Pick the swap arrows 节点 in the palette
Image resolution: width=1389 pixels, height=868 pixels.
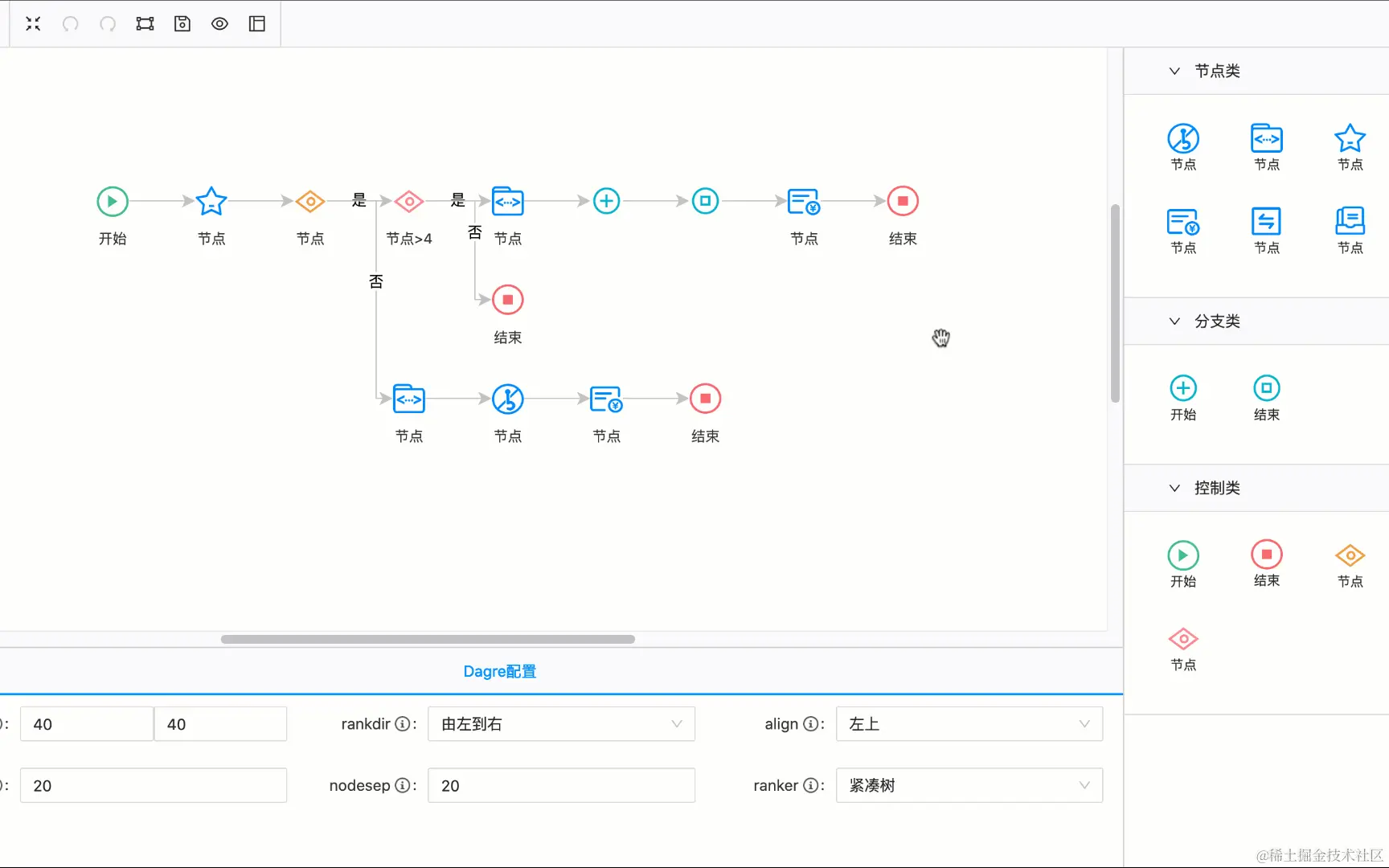click(1267, 222)
